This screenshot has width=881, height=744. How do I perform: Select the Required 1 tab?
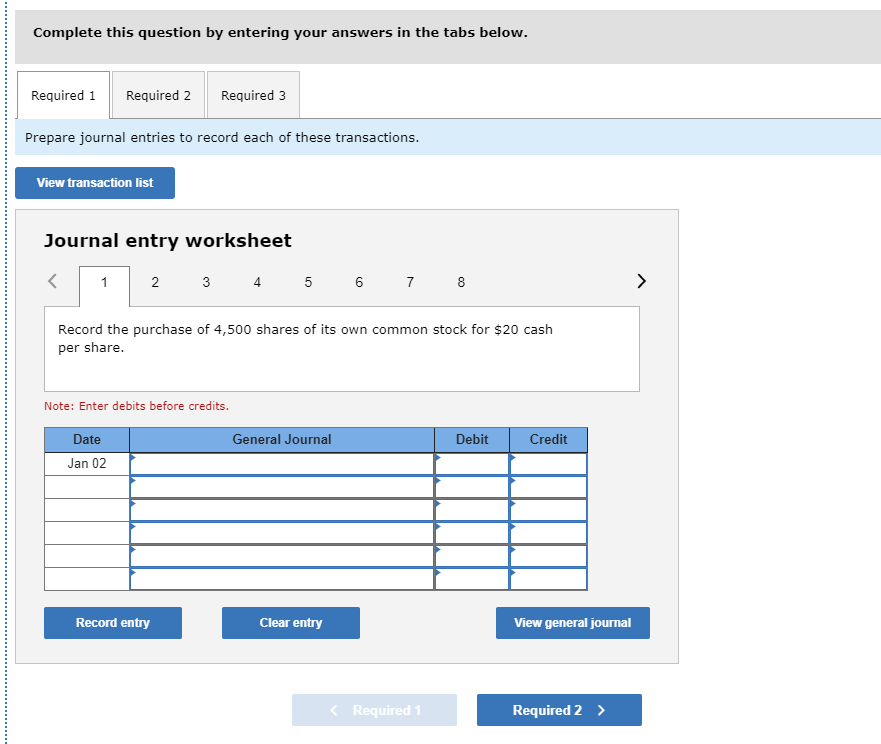point(62,95)
